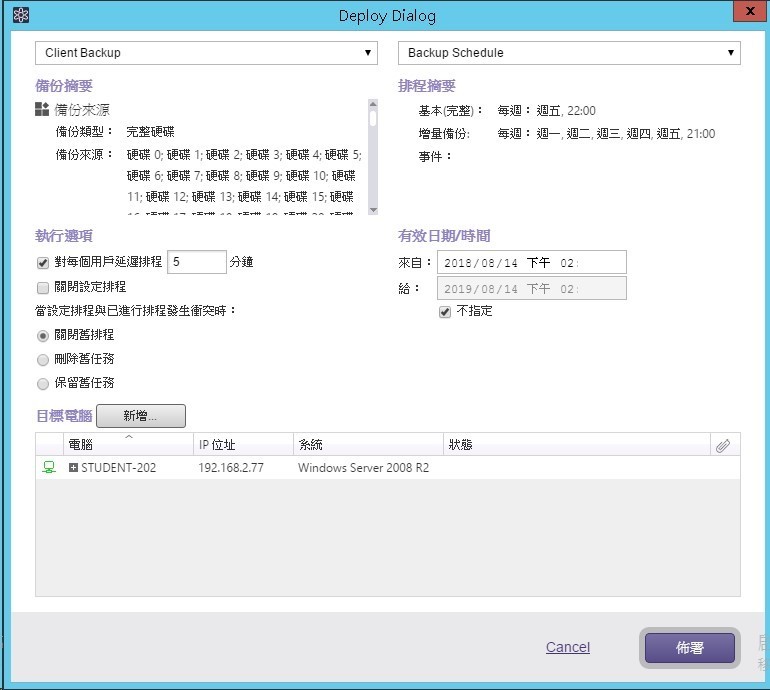Uncheck the 不指定 checkbox
The height and width of the screenshot is (690, 770).
pyautogui.click(x=445, y=311)
